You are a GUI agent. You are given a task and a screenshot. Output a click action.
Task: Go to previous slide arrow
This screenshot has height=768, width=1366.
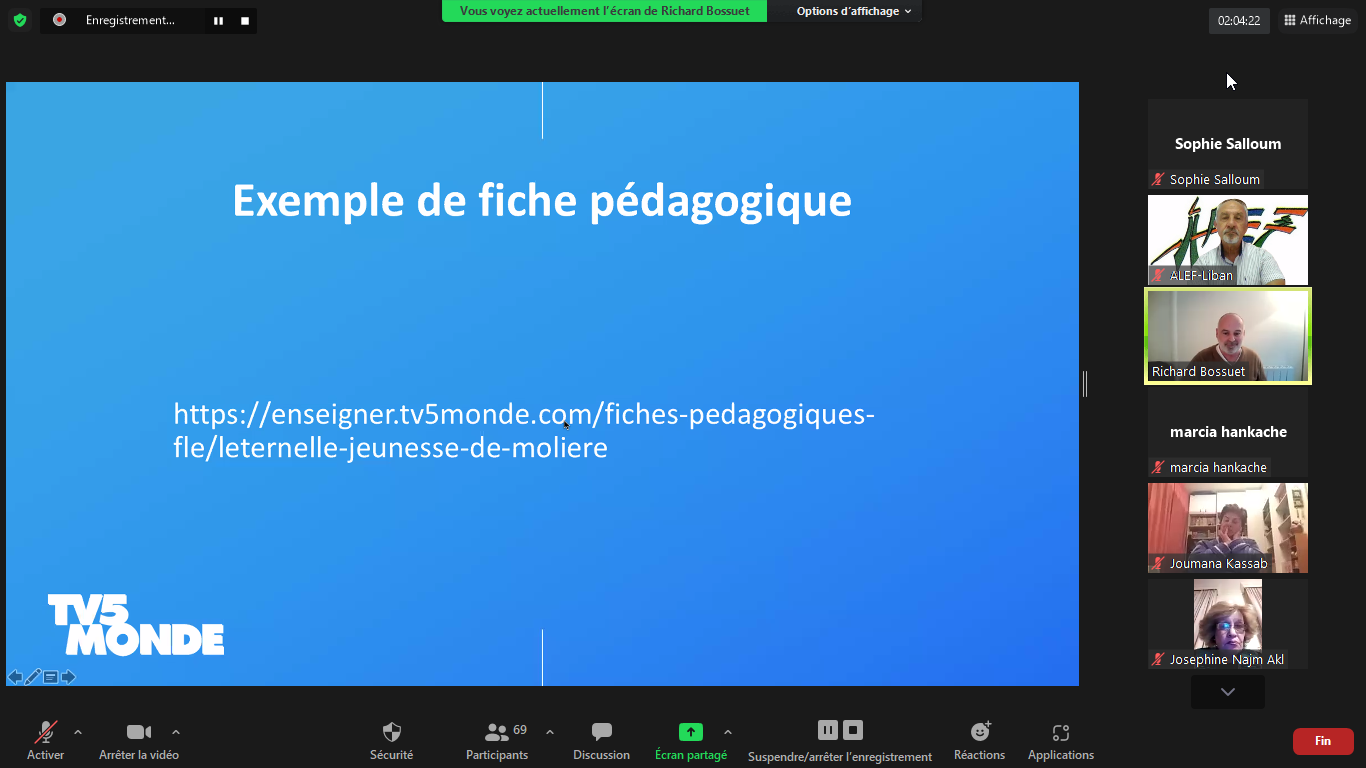[x=15, y=677]
